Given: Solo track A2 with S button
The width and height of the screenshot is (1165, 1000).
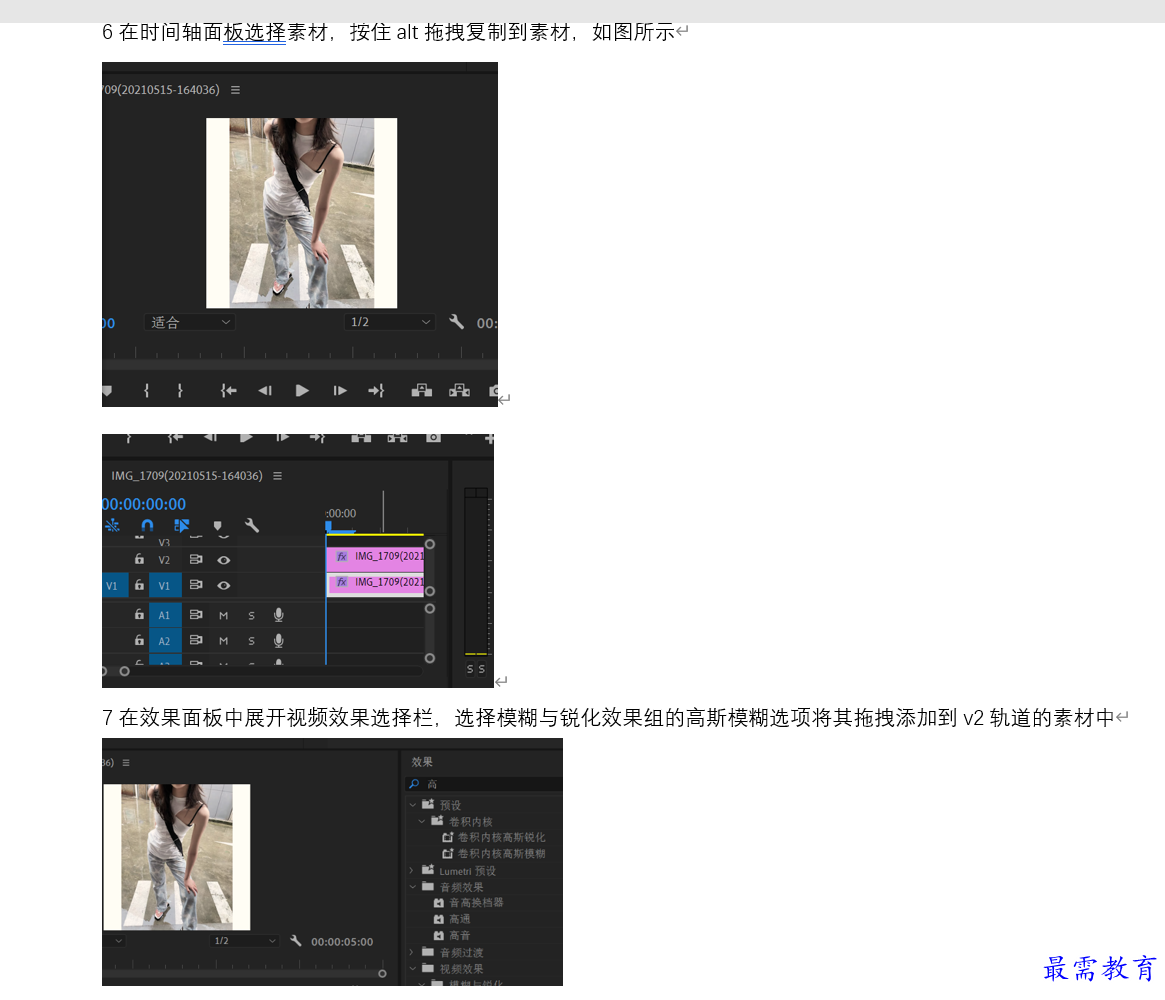Looking at the screenshot, I should tap(251, 640).
